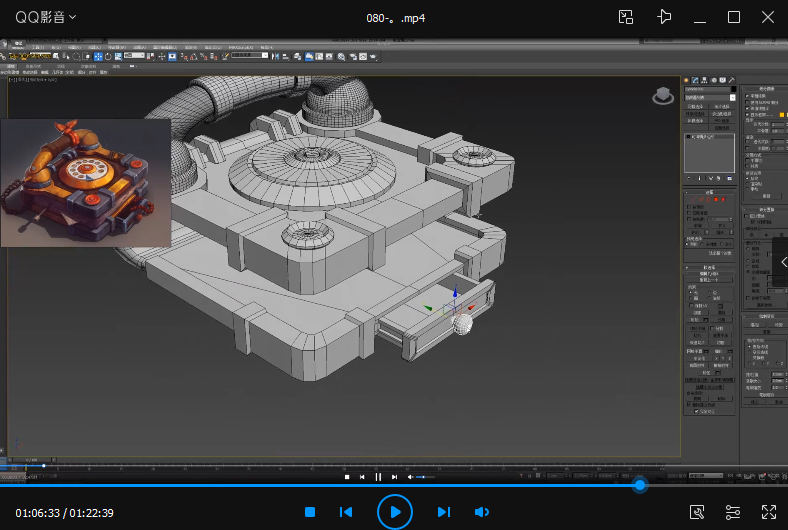Open the QQ影音 main menu dropdown
The height and width of the screenshot is (530, 788).
[46, 17]
